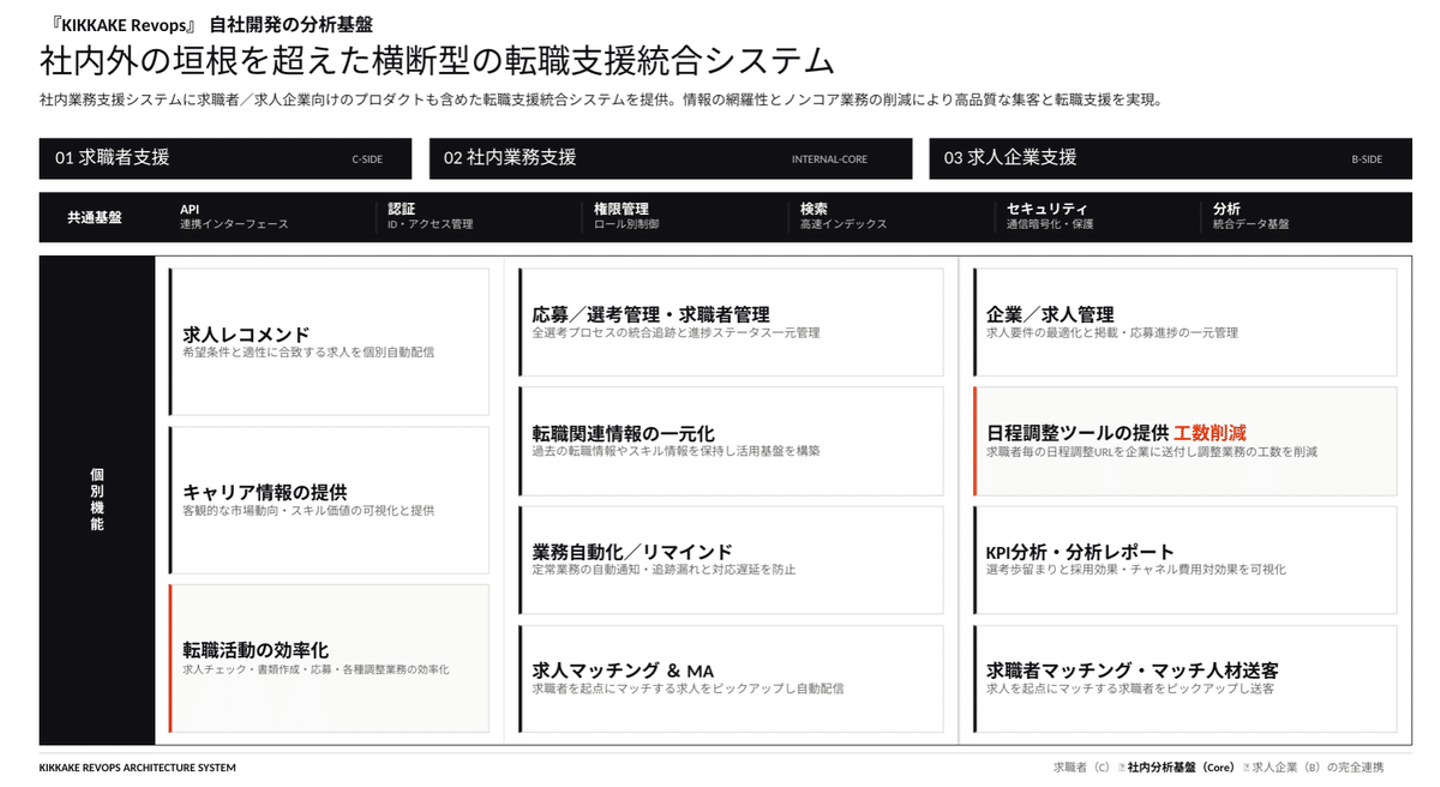Click the description 希望条件と適性に合致する求人を個別自動配信
Screen dimensions: 1440x787
coord(308,352)
